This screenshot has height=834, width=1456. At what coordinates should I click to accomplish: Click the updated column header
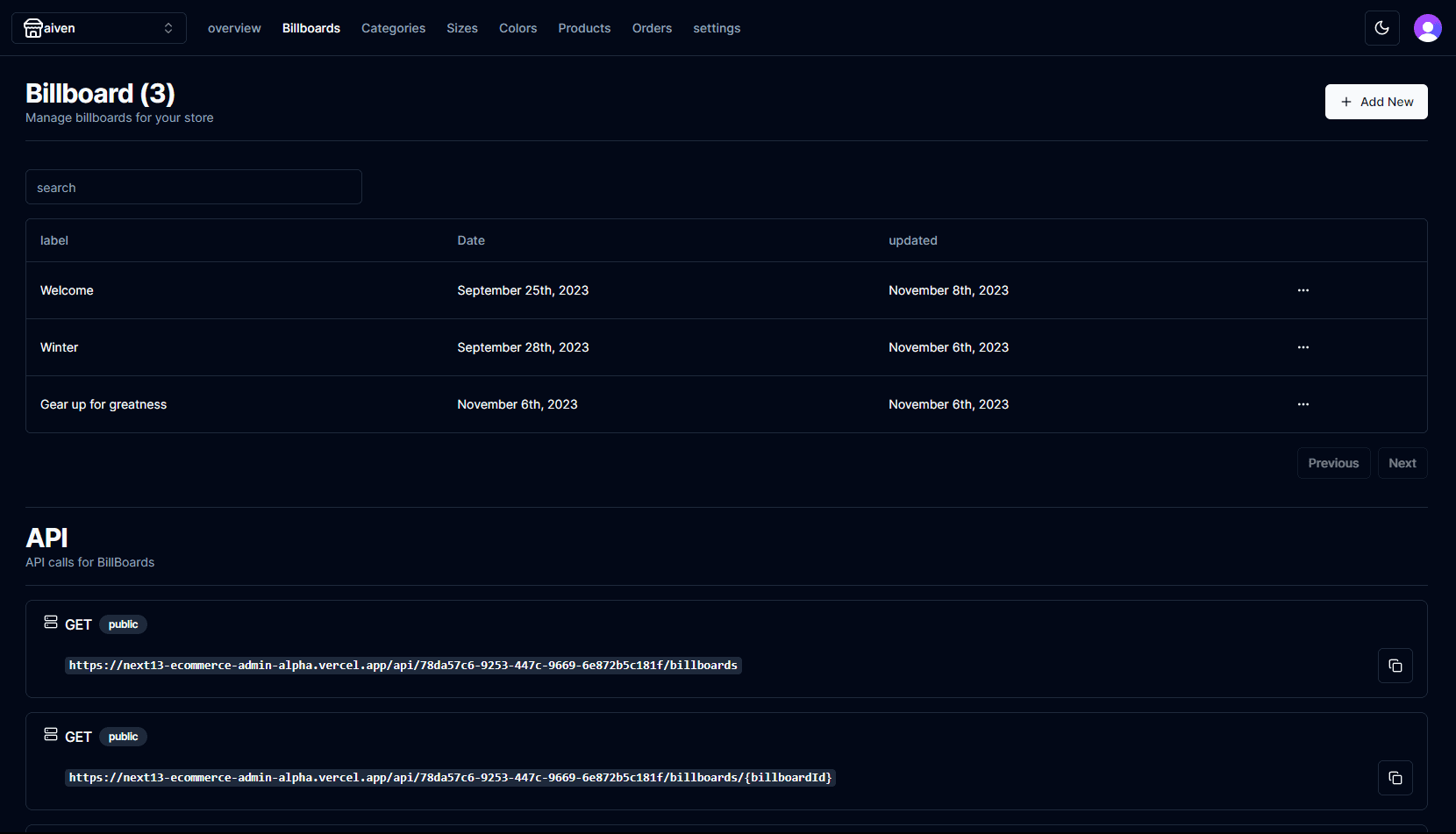point(913,240)
